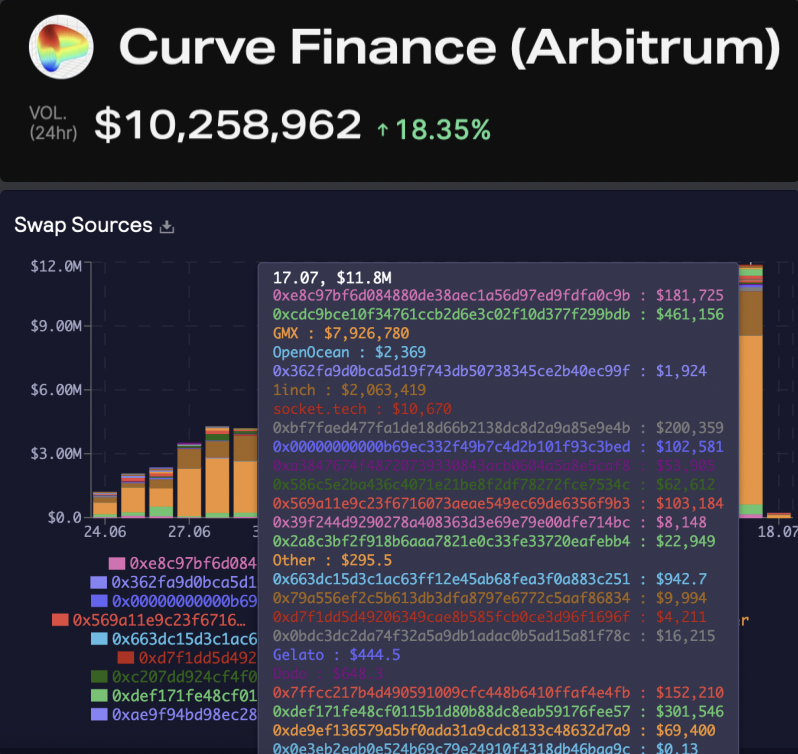Screen dimensions: 798x754
Task: Click tooltip header 17.07, $11.8M
Action: pyautogui.click(x=332, y=278)
